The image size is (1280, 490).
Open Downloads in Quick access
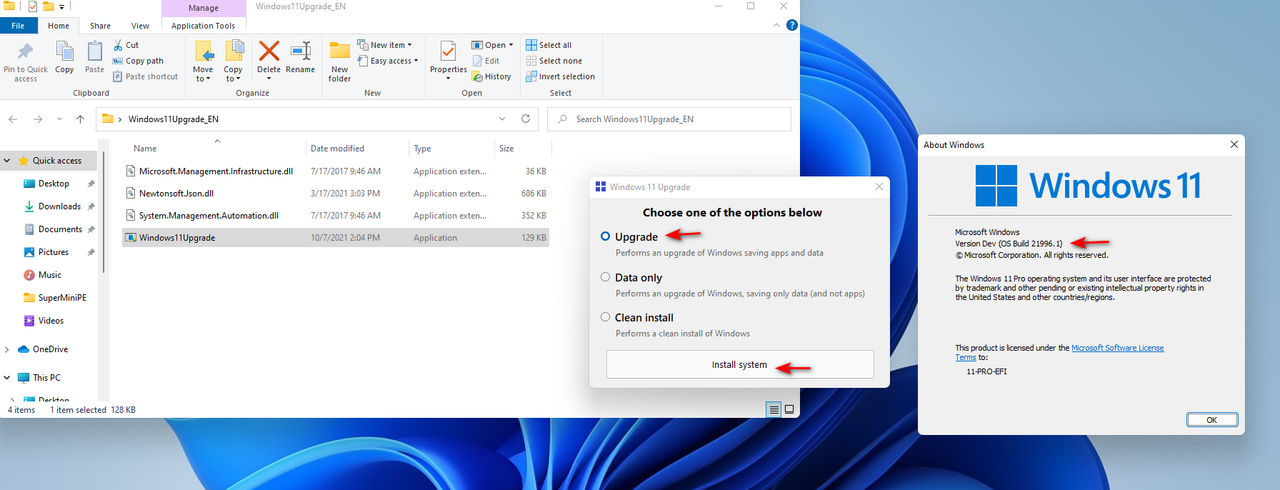59,206
